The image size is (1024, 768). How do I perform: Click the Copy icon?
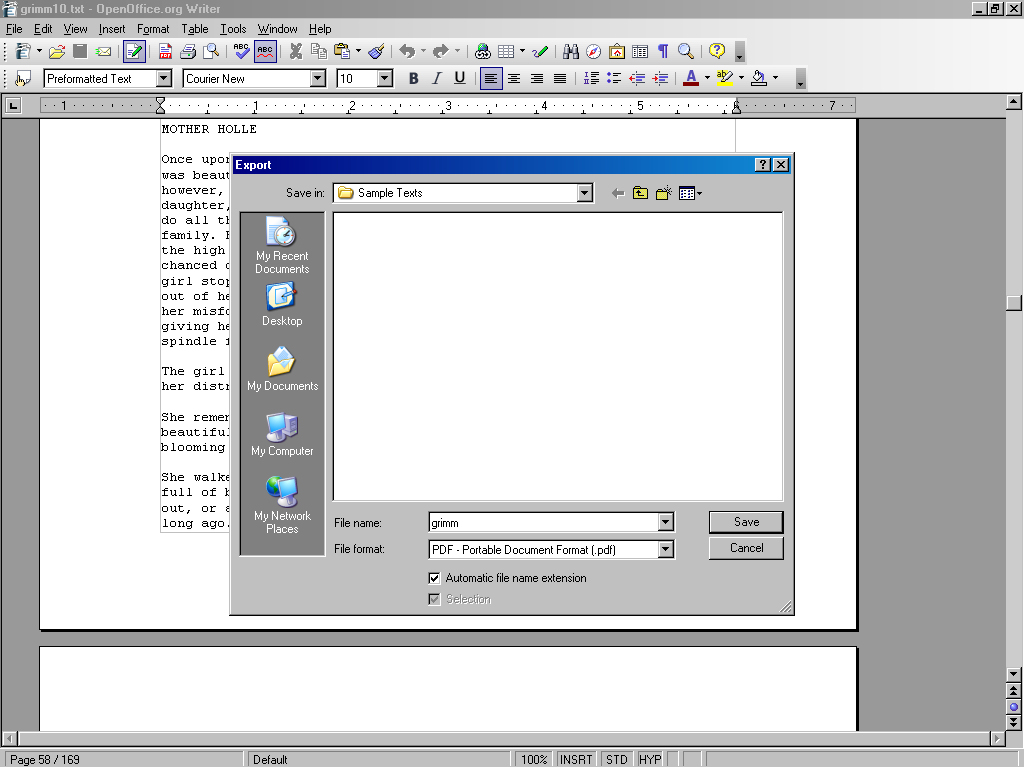tap(319, 51)
